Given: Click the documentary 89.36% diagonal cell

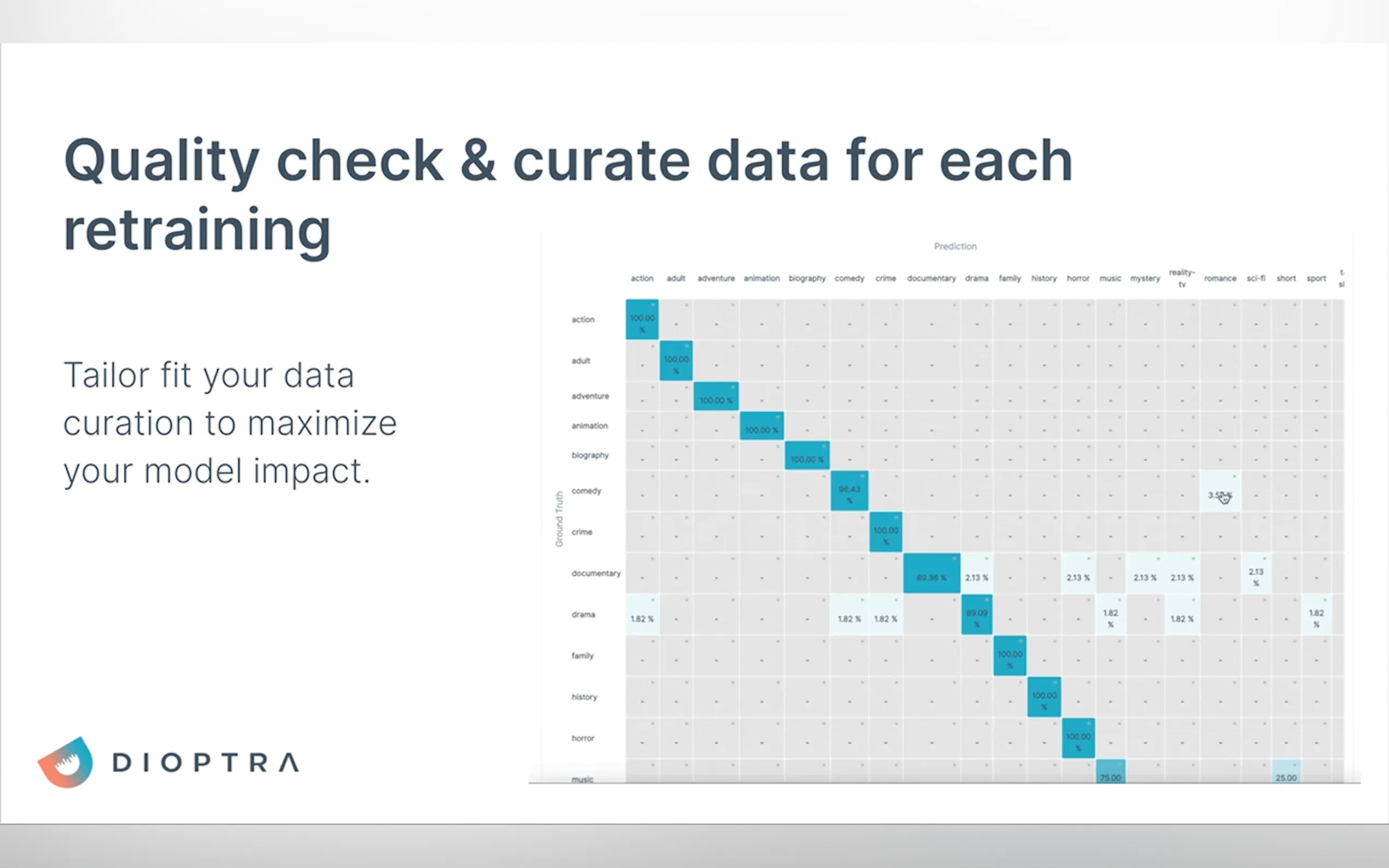Looking at the screenshot, I should 931,573.
